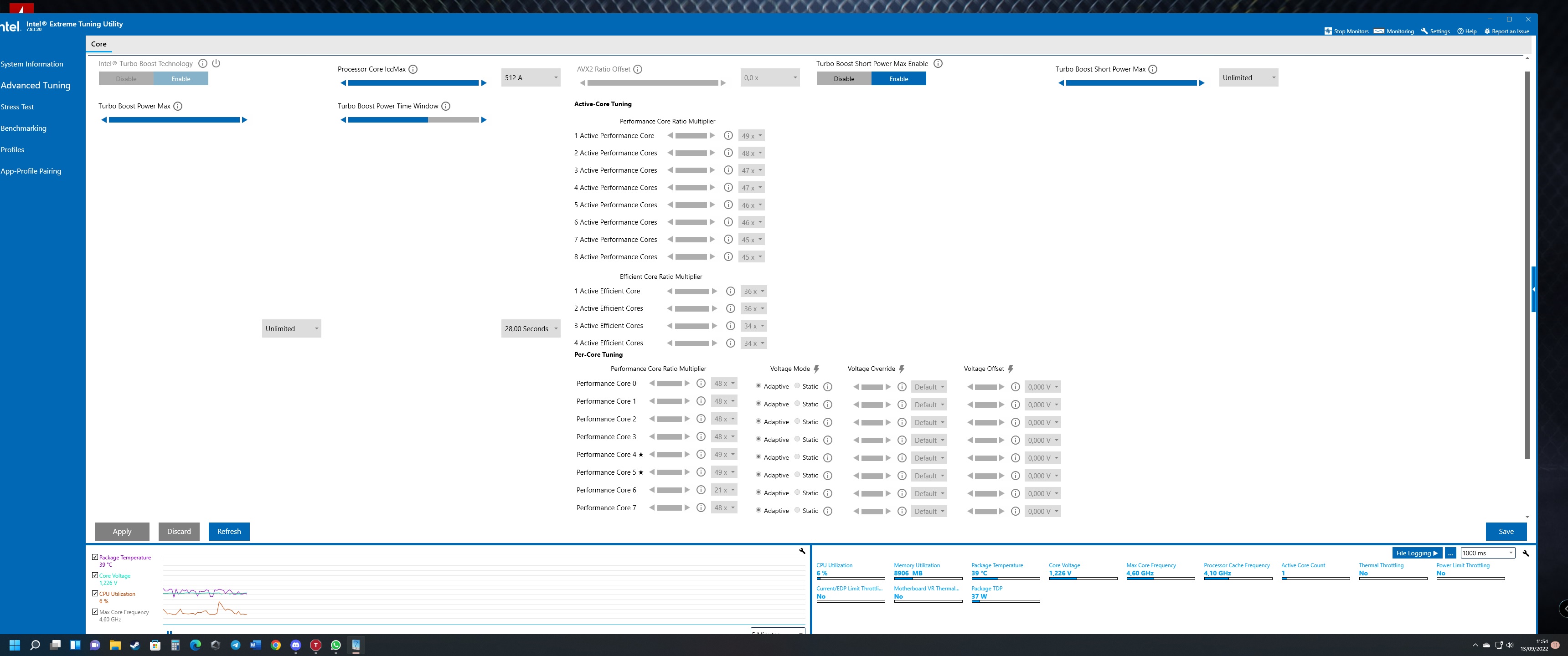Click the Voltage Override lightning bolt icon
Screen dimensions: 1568x656
[902, 369]
